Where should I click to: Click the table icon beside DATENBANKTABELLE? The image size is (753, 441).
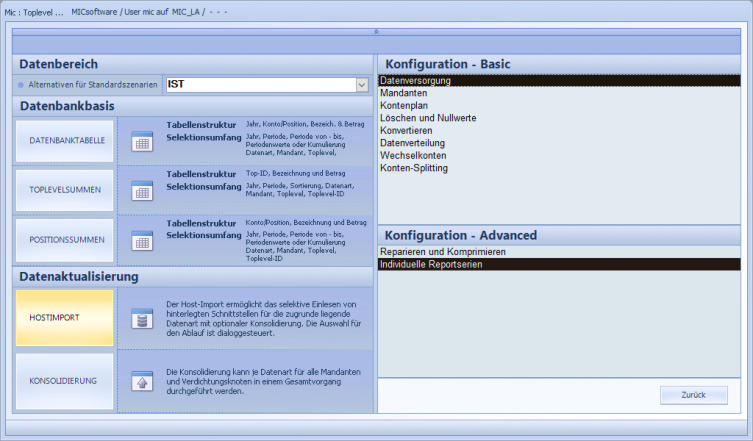(x=142, y=142)
